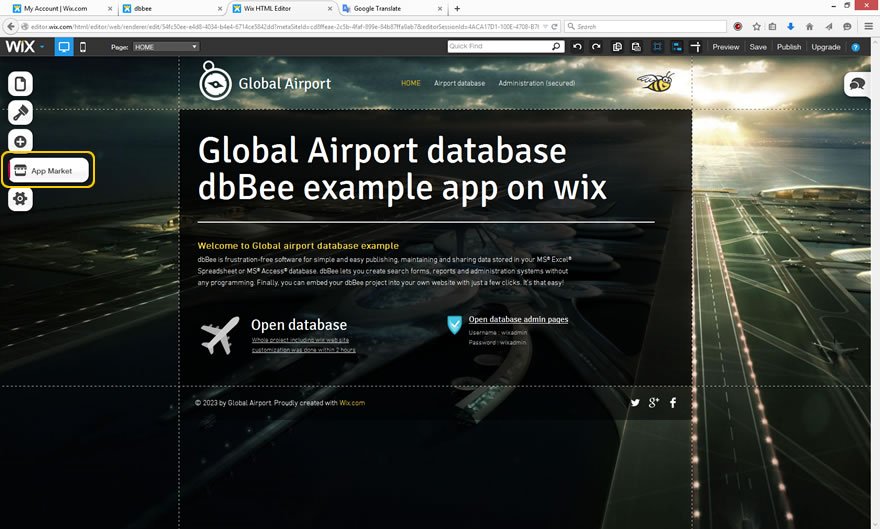Screen dimensions: 880x529
Task: Open the Wix logo menu
Action: click(25, 47)
